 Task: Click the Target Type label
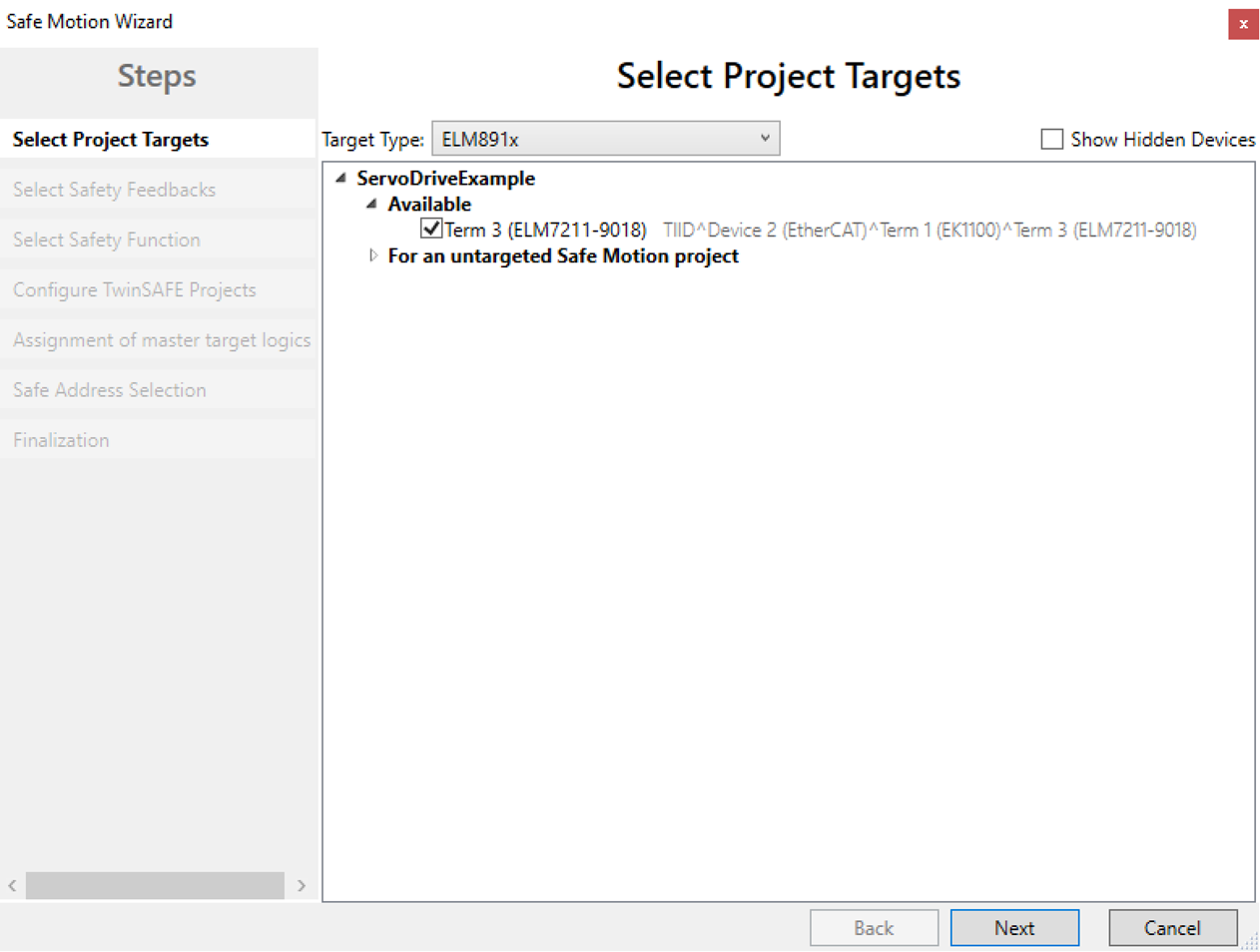372,140
